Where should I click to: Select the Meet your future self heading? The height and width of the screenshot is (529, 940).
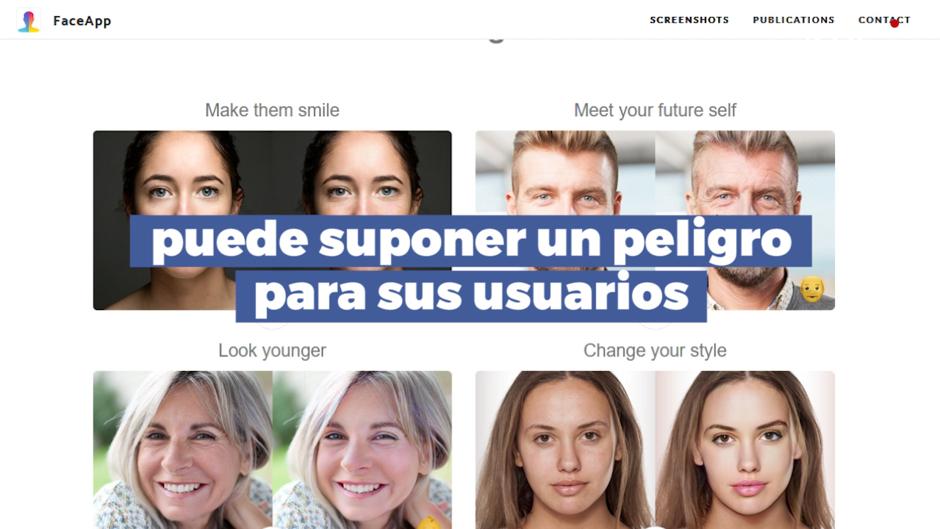[x=655, y=110]
